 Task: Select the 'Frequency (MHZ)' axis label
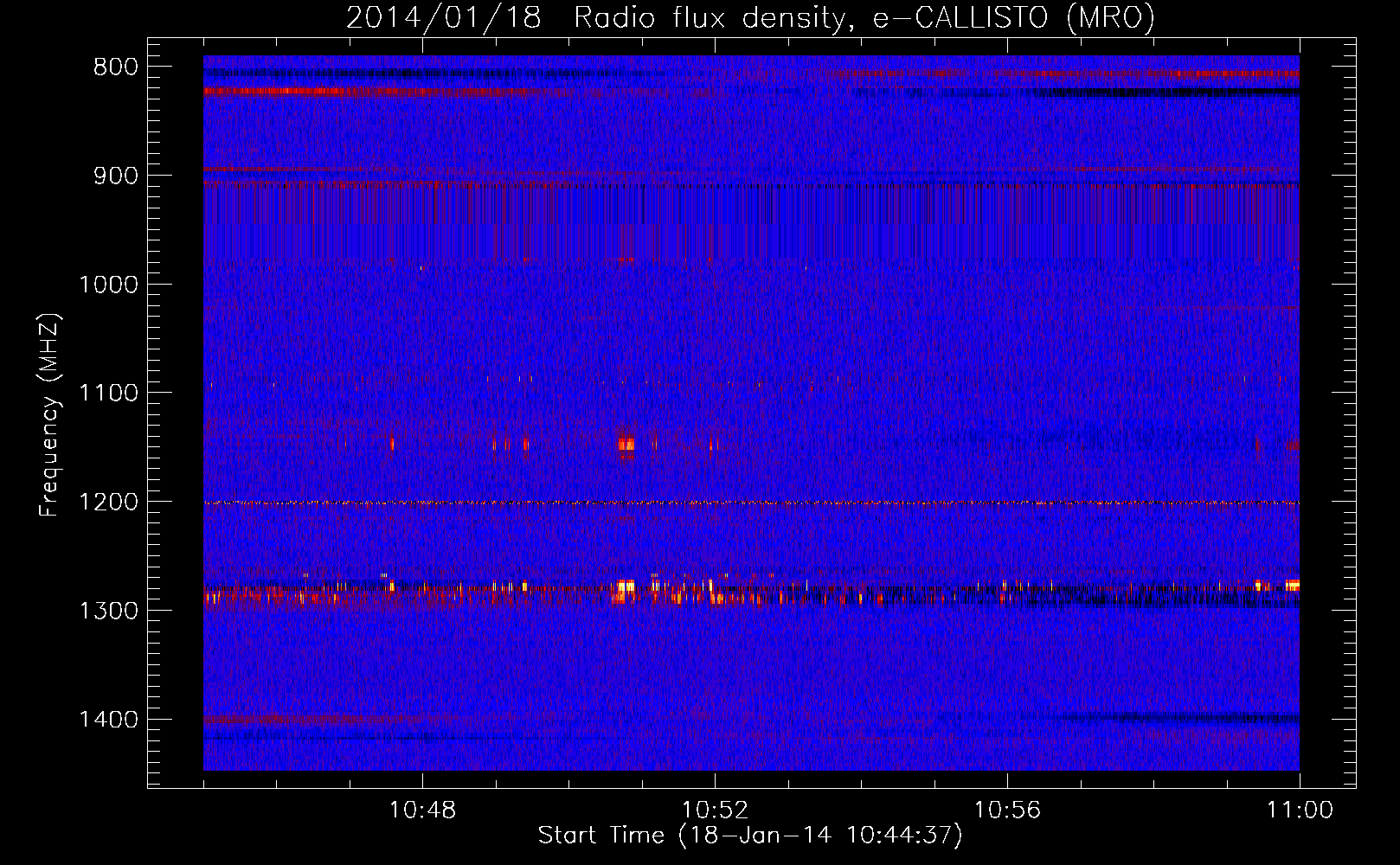[50, 415]
